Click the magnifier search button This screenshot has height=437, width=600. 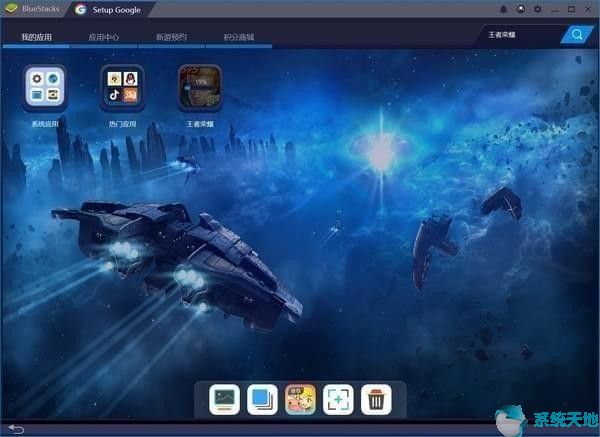click(x=577, y=35)
